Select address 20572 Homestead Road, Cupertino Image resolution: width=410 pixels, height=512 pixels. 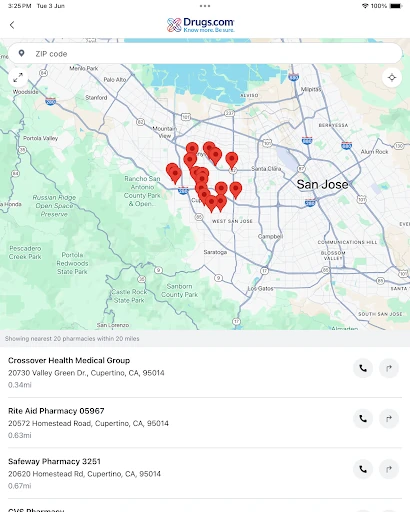point(88,423)
